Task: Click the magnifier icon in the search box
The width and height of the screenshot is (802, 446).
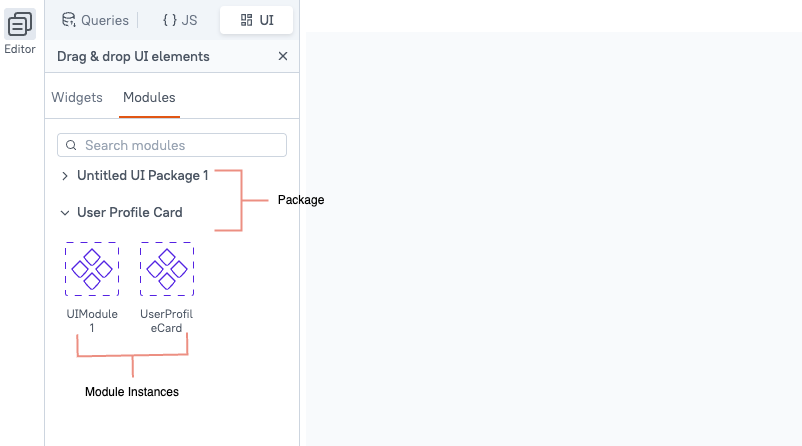Action: (x=71, y=145)
